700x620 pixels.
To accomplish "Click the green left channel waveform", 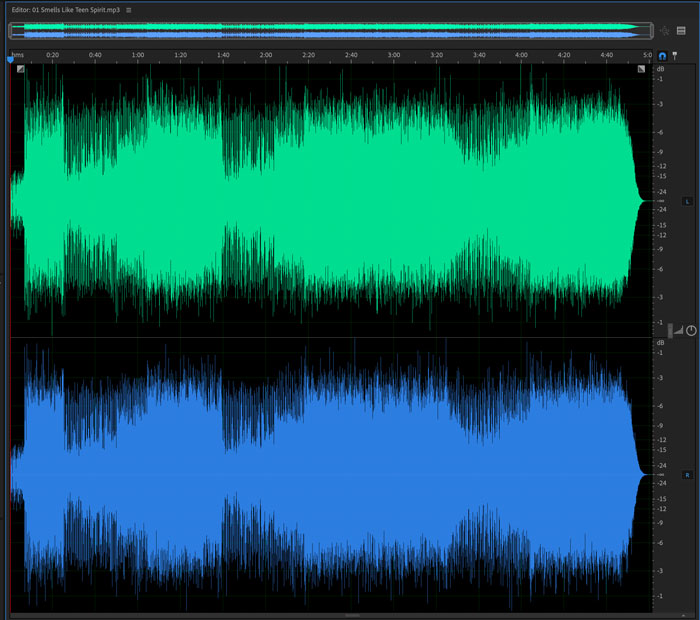I will 331,201.
